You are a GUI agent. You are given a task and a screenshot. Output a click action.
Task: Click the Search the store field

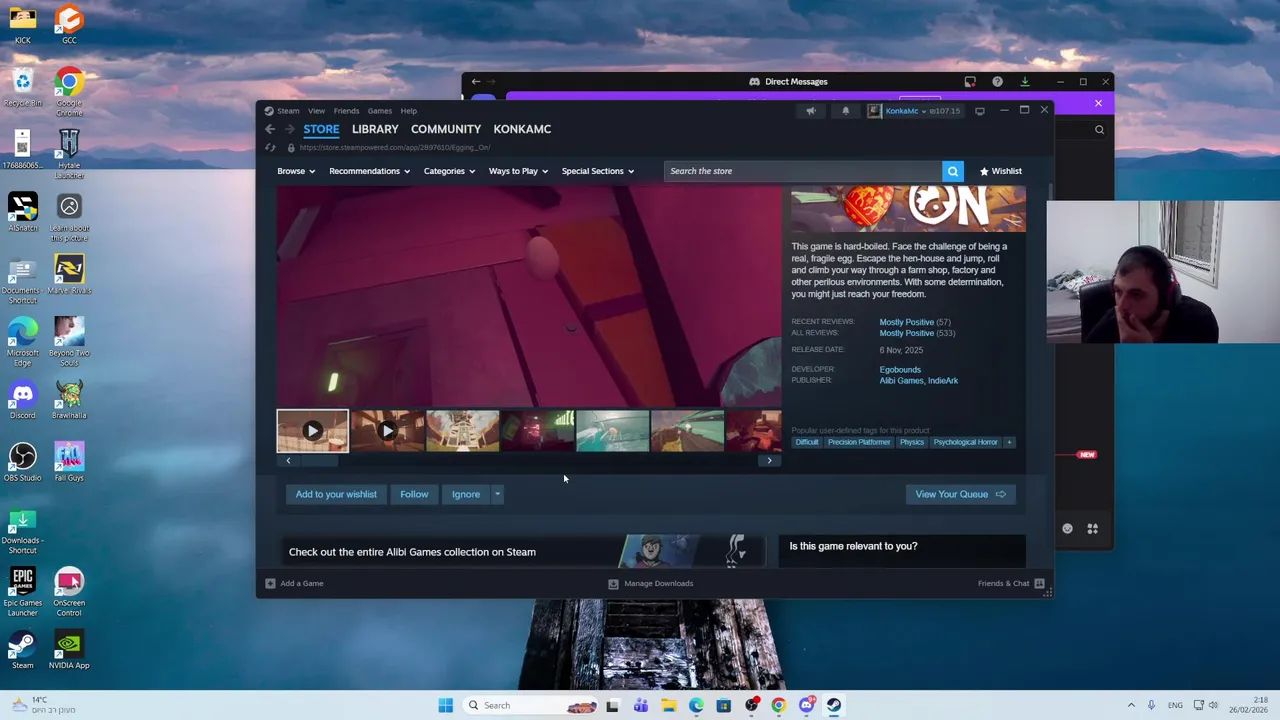802,171
